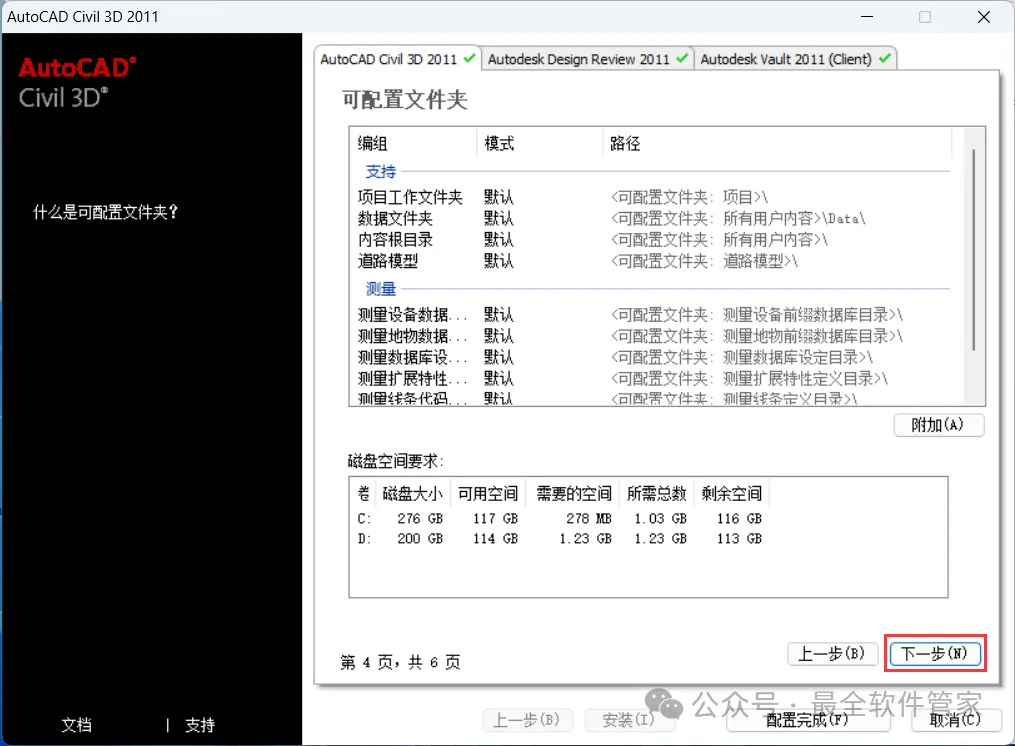Screen dimensions: 1015x746
Task: Select the 道路模型 row
Action: pyautogui.click(x=654, y=261)
